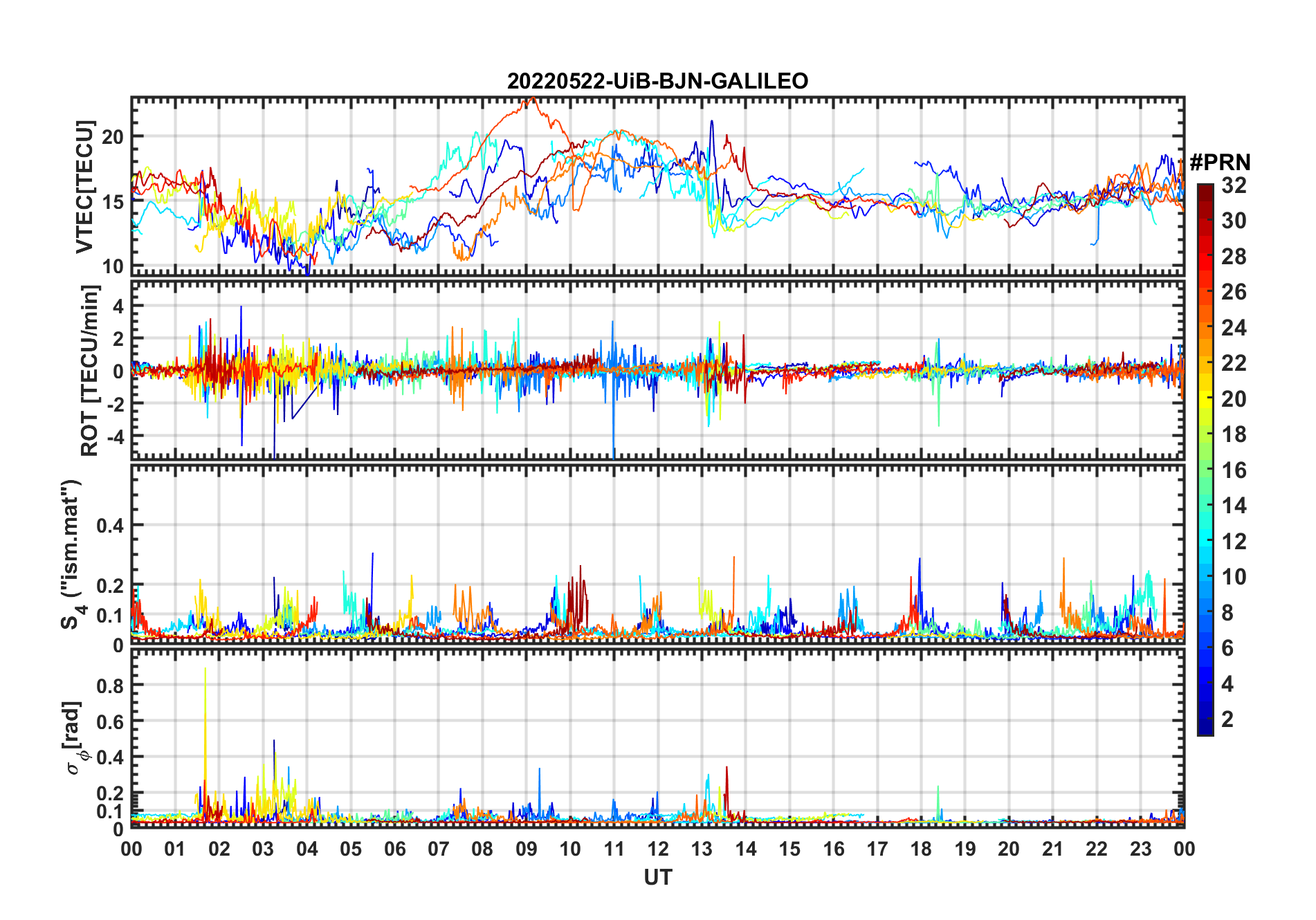Image resolution: width=1316 pixels, height=920 pixels.
Task: Click x-axis tick label 18
Action: [921, 849]
